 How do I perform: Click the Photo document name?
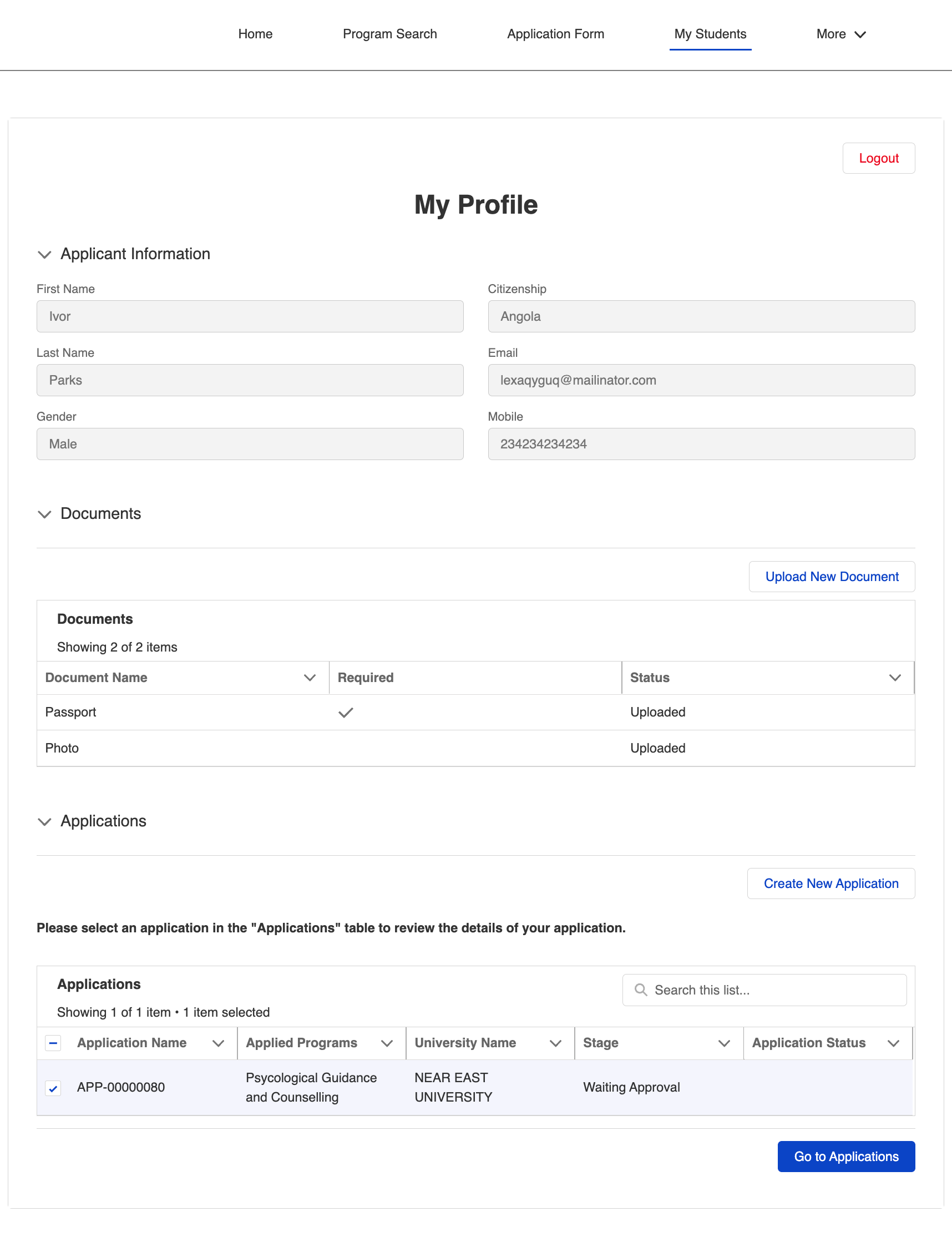click(62, 748)
